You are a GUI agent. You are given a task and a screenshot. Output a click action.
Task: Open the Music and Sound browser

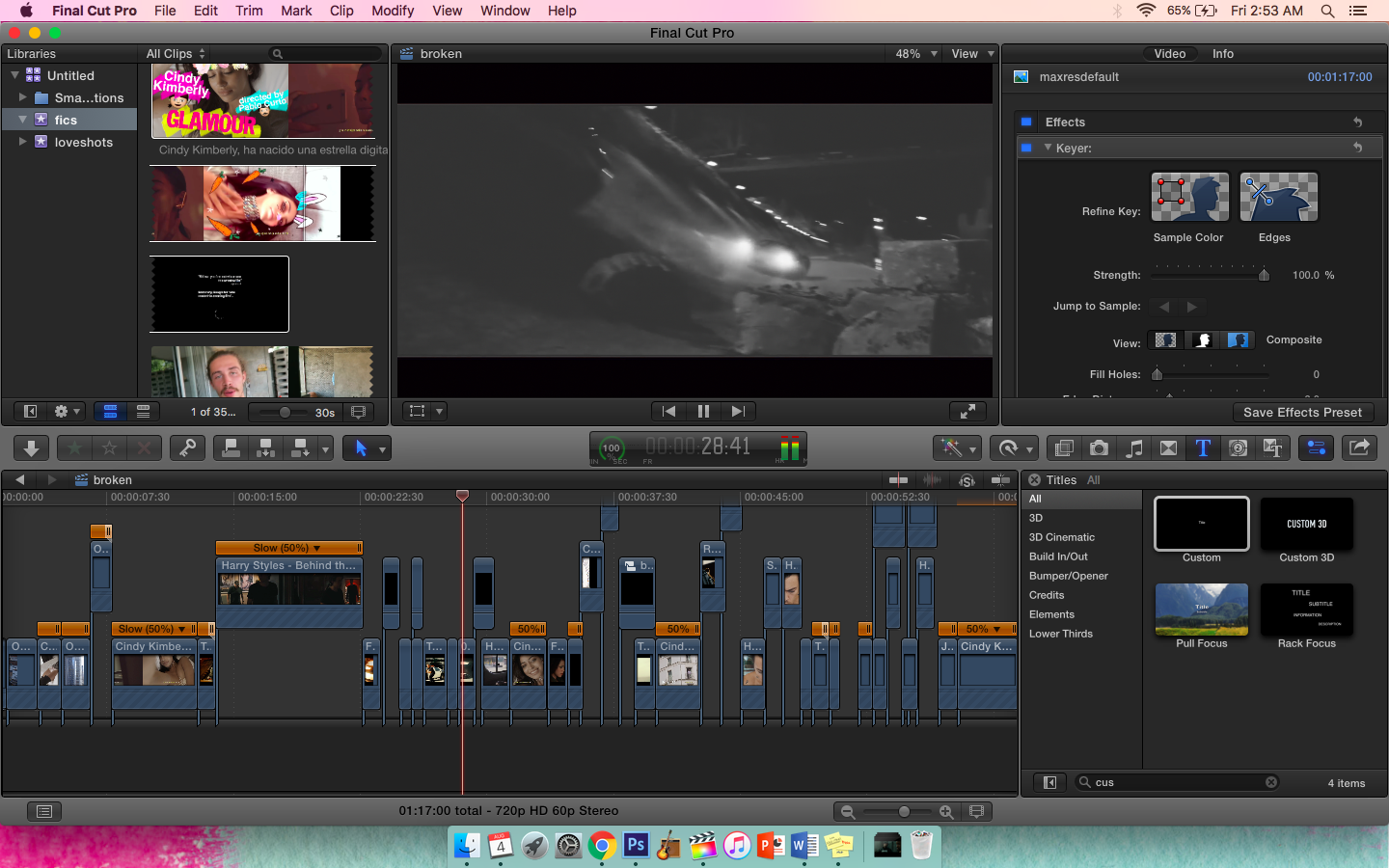1133,448
